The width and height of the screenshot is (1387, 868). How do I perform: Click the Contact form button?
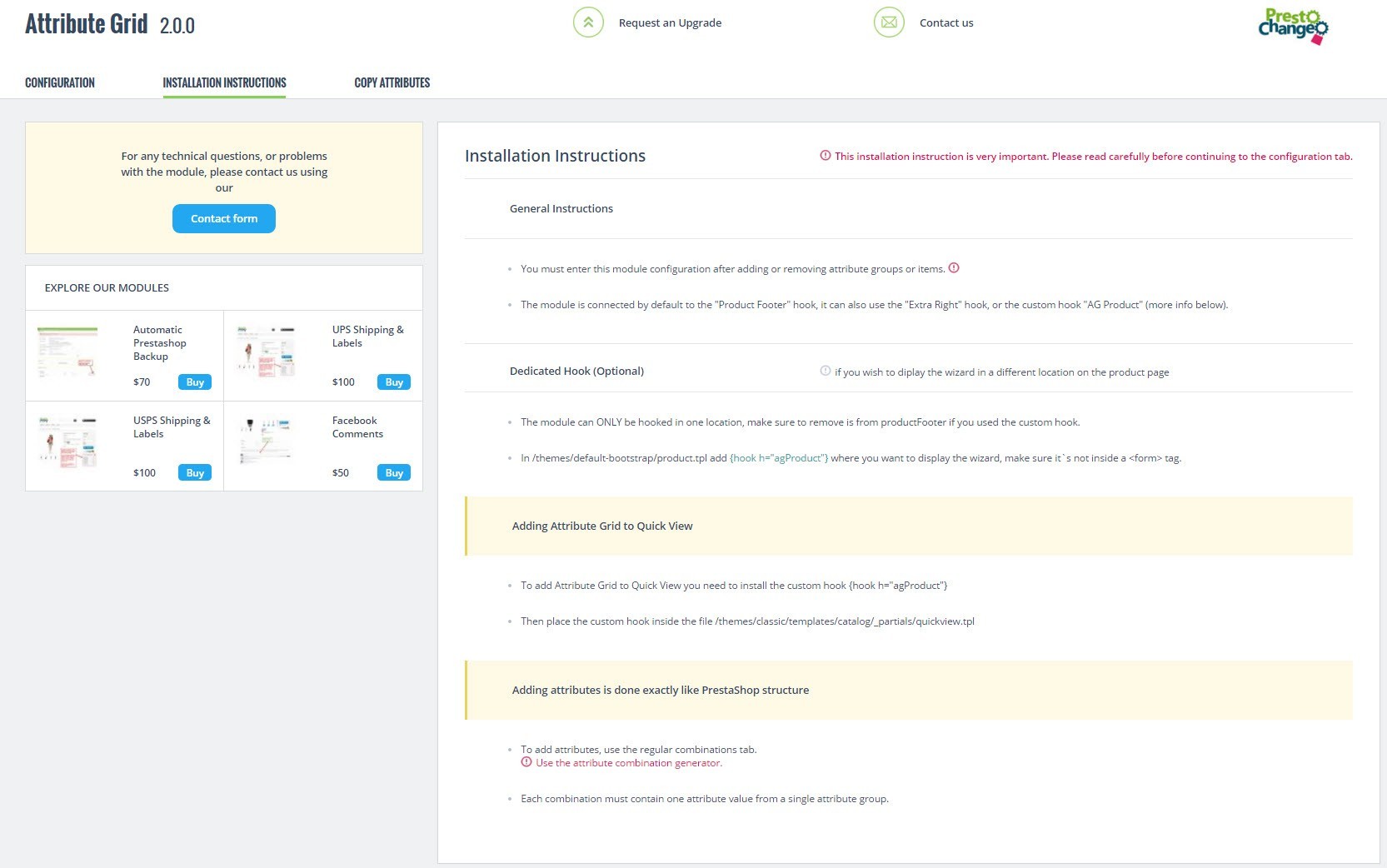pyautogui.click(x=224, y=218)
